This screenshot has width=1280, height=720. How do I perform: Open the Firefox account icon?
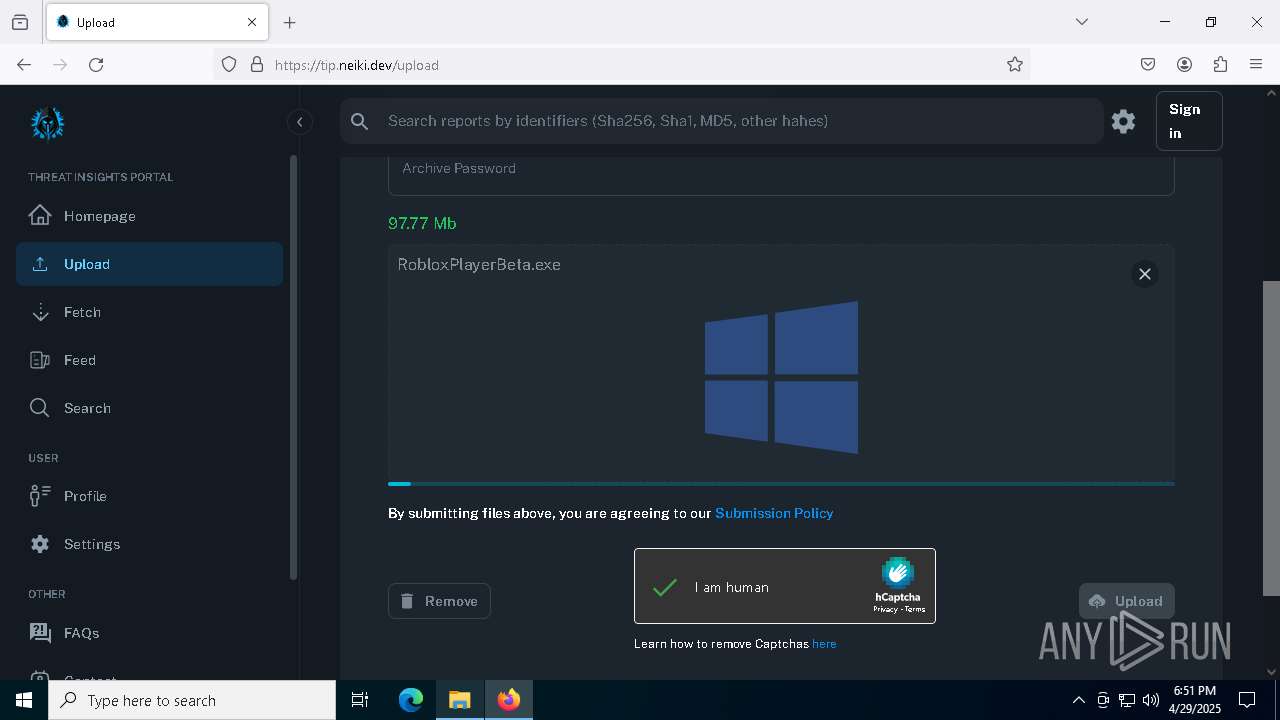[1184, 64]
